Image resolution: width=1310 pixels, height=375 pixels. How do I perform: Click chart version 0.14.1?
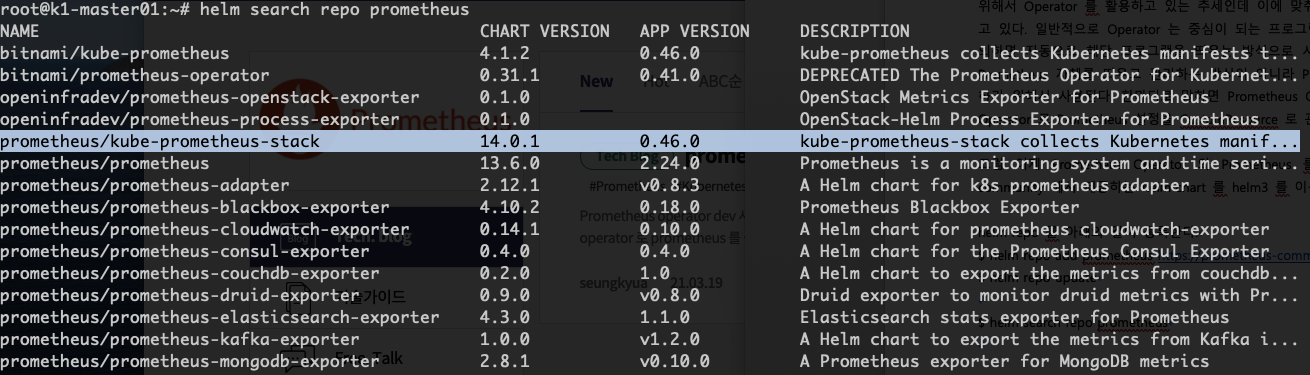click(x=510, y=229)
